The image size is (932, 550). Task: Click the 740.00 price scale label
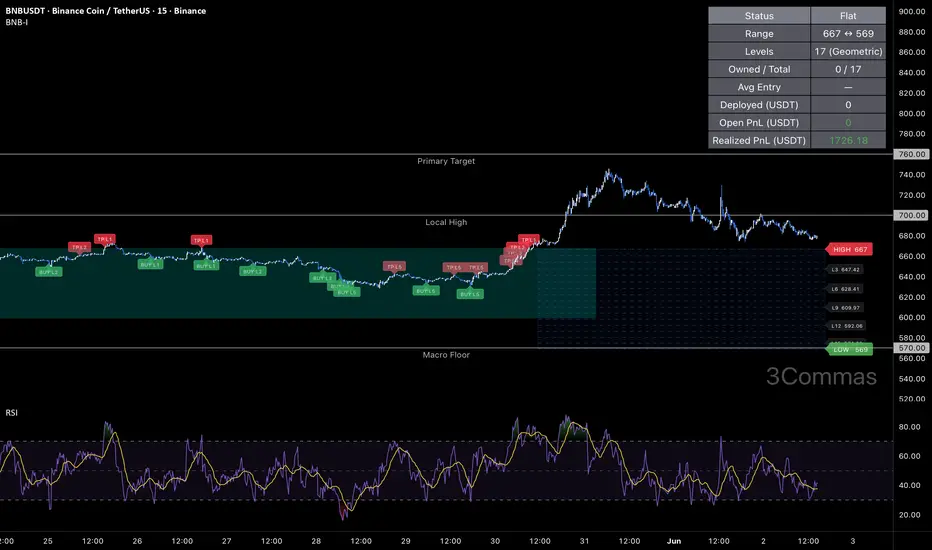912,175
